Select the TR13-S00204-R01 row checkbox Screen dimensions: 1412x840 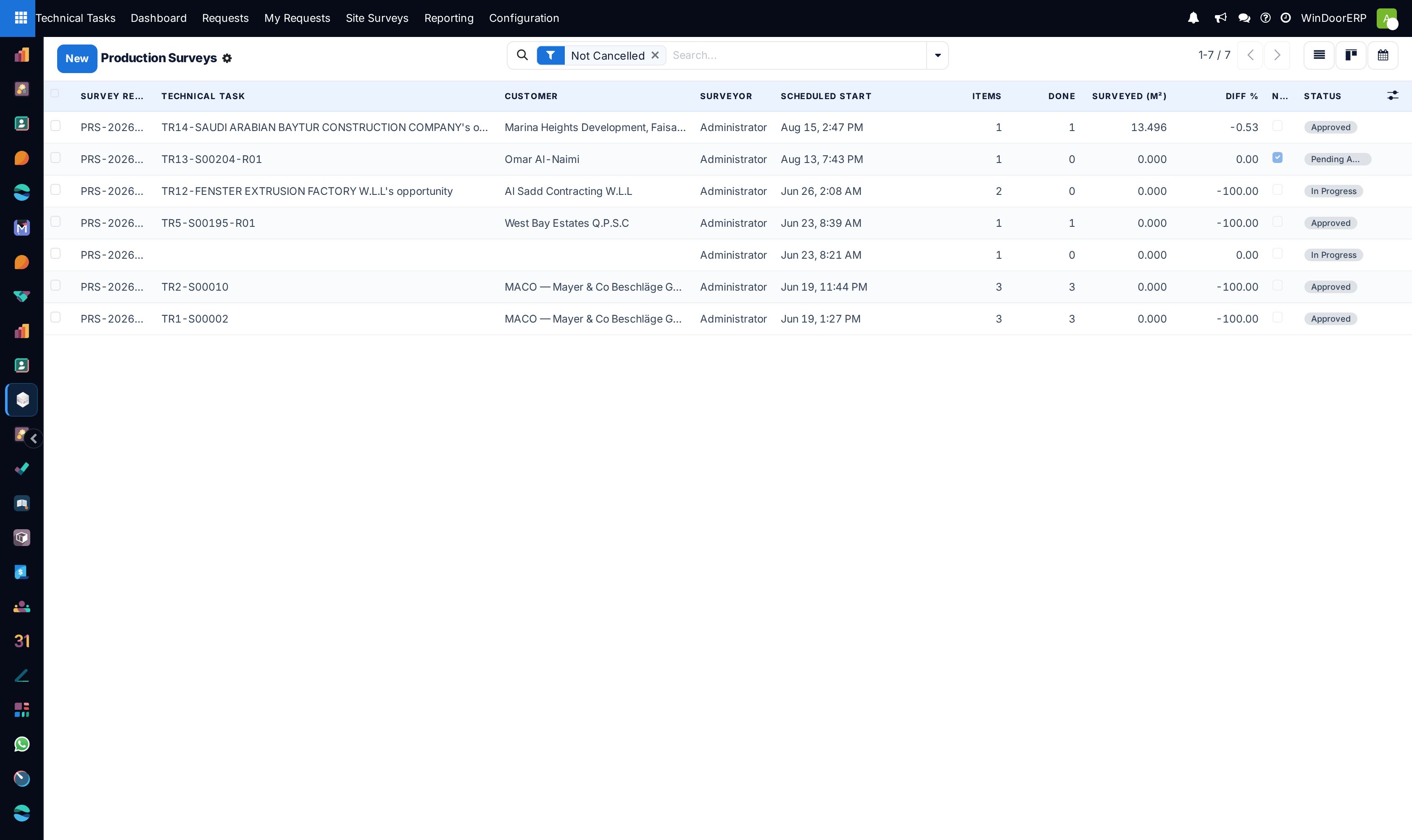tap(55, 157)
